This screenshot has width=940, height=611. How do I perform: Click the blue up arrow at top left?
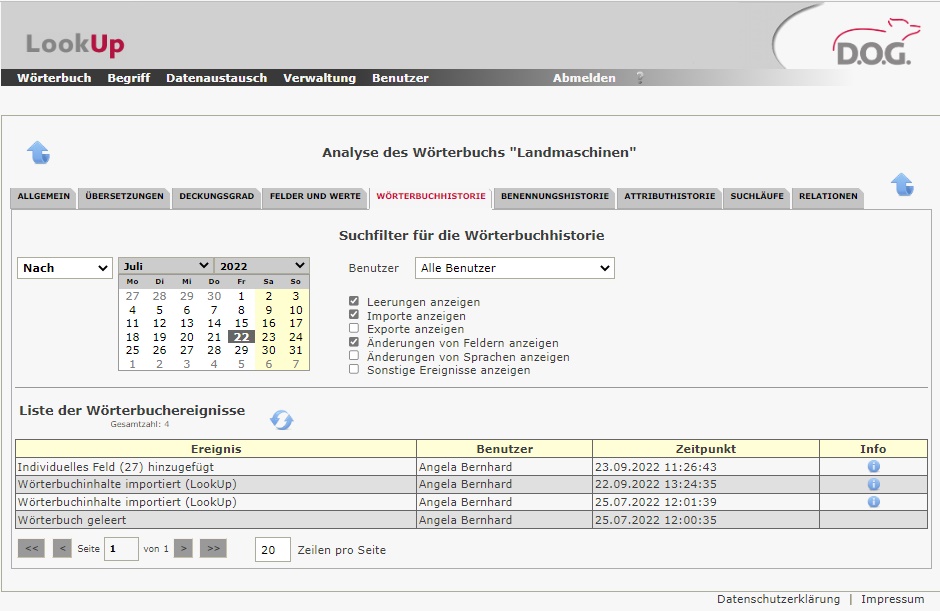38,152
